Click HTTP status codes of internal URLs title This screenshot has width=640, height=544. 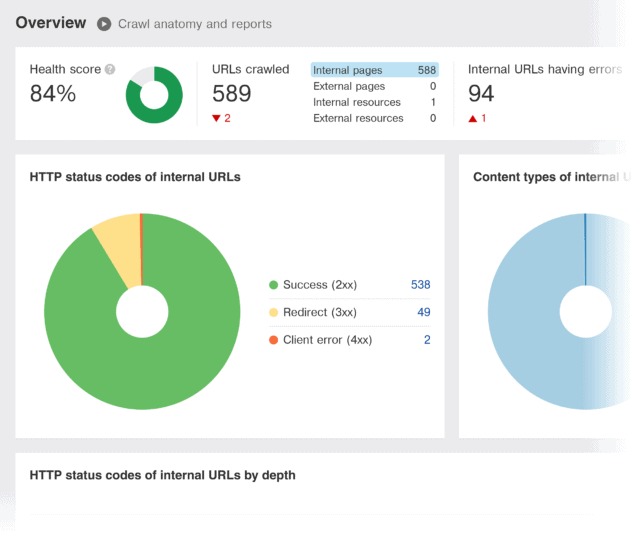click(135, 177)
